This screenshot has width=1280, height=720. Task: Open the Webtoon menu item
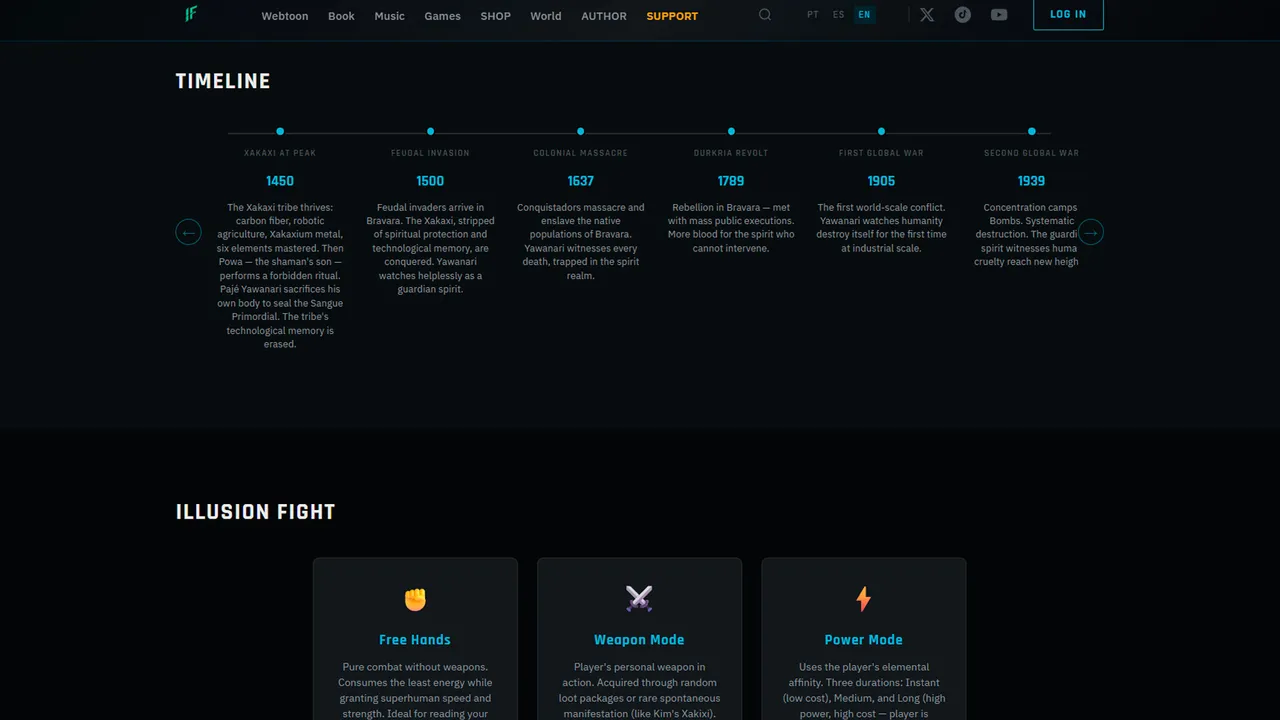pos(285,16)
